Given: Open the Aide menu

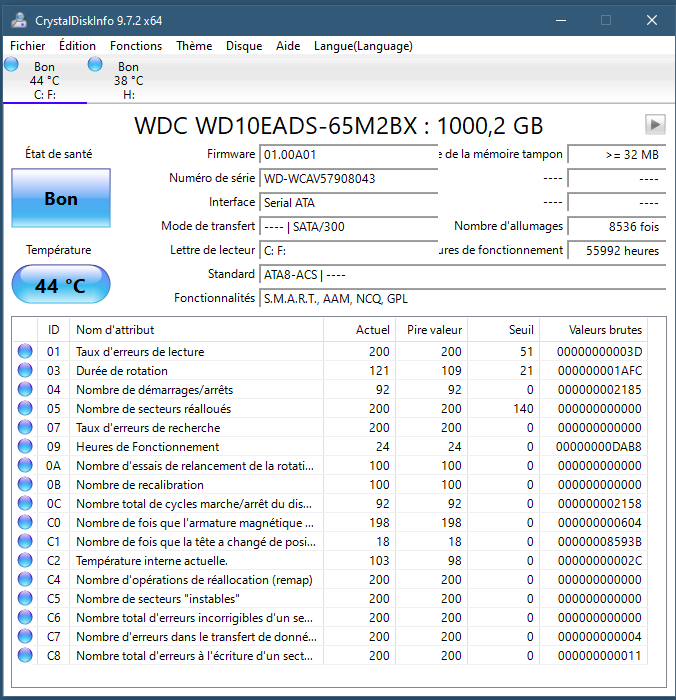Looking at the screenshot, I should pos(288,46).
